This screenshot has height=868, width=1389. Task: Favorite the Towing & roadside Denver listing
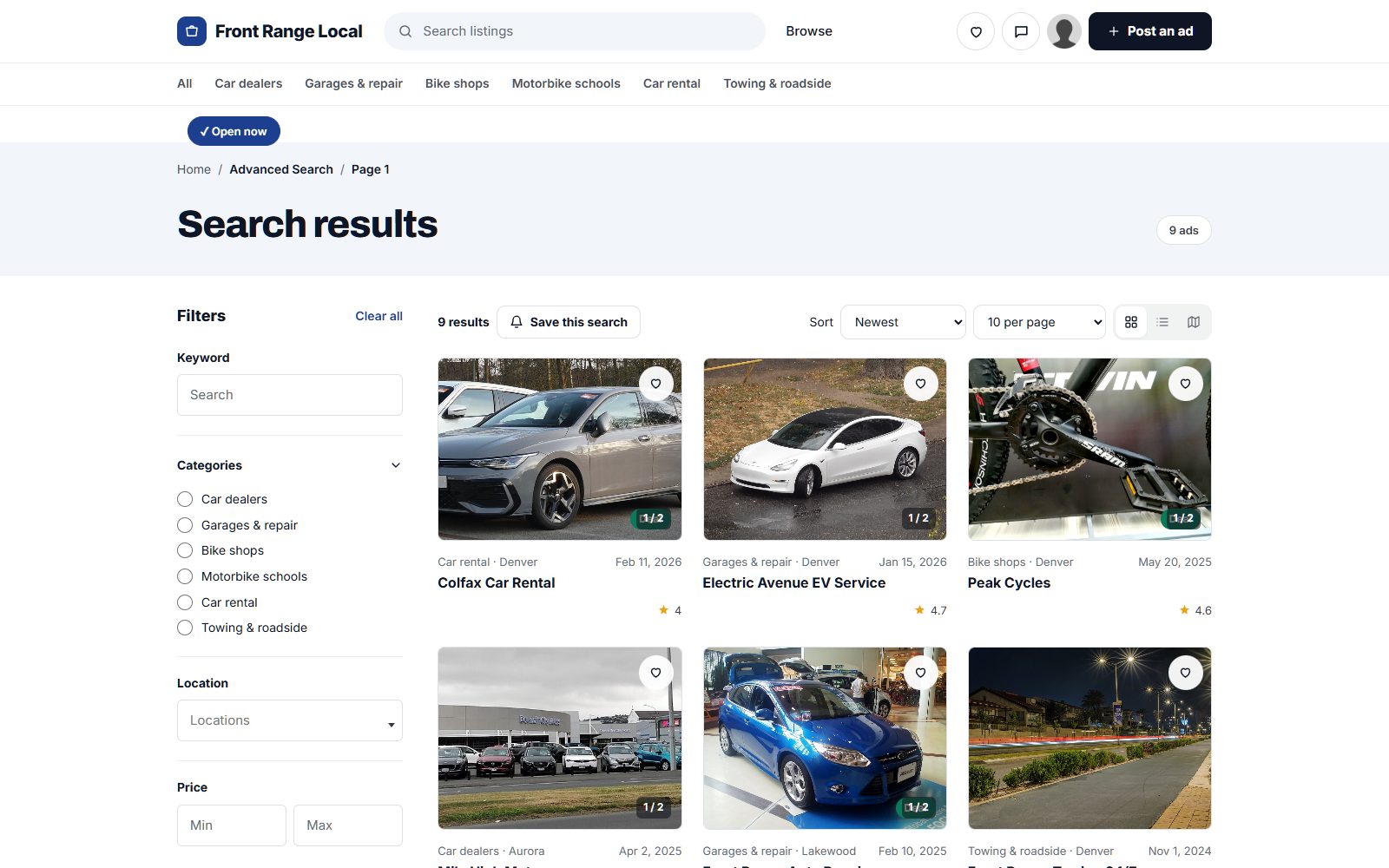pyautogui.click(x=1186, y=673)
